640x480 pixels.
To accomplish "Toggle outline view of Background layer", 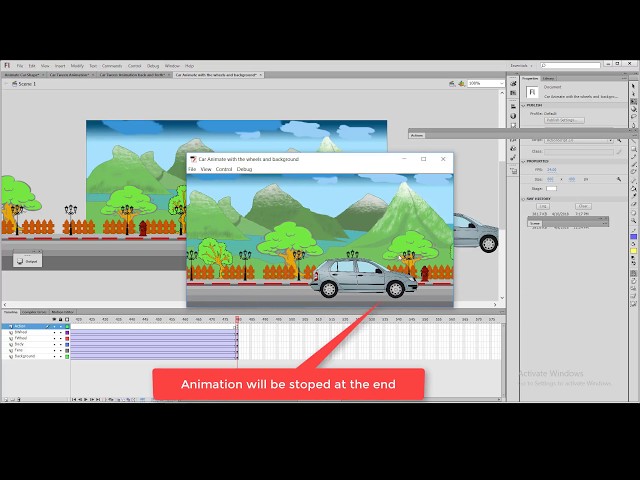I will (67, 356).
